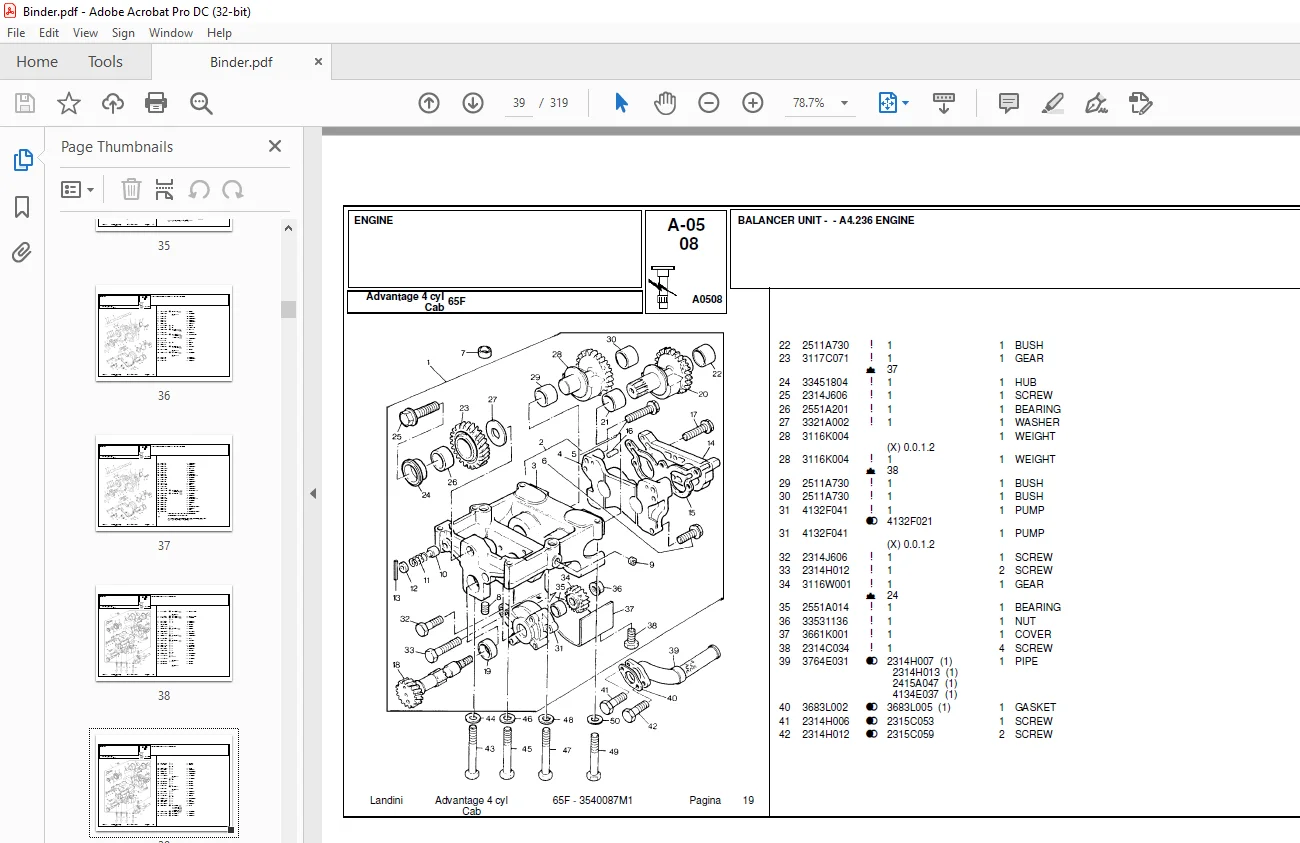
Task: Switch to the Home tab
Action: [37, 62]
